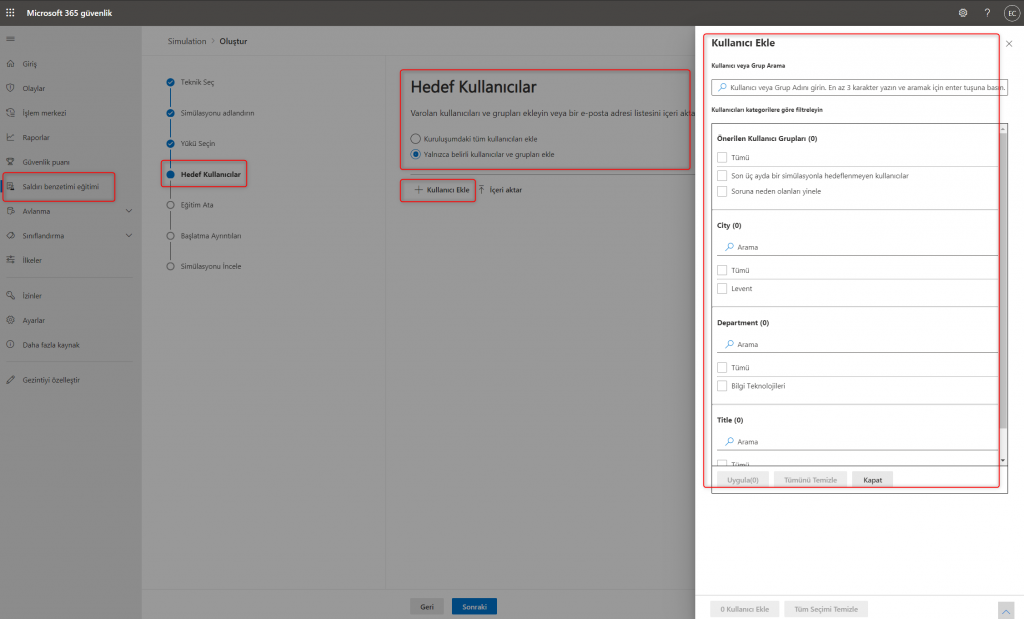
Task: Click the Sonraki button
Action: click(x=474, y=606)
